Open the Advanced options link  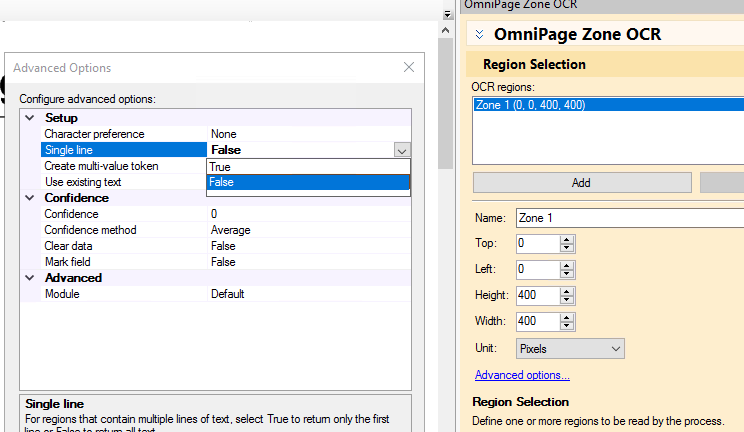coord(522,375)
